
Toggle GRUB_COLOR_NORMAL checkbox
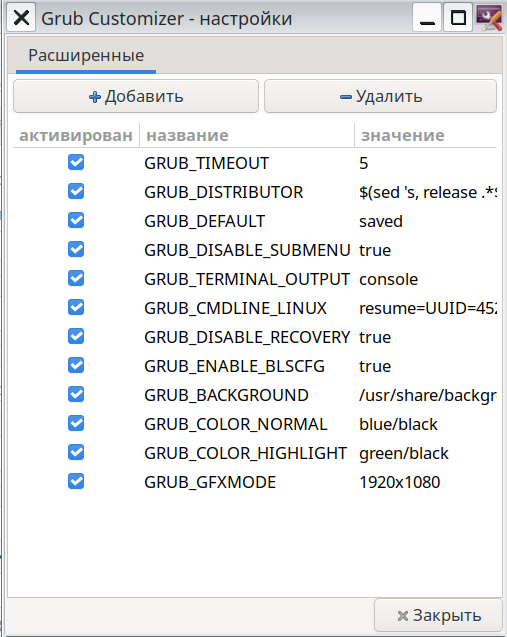click(x=76, y=424)
